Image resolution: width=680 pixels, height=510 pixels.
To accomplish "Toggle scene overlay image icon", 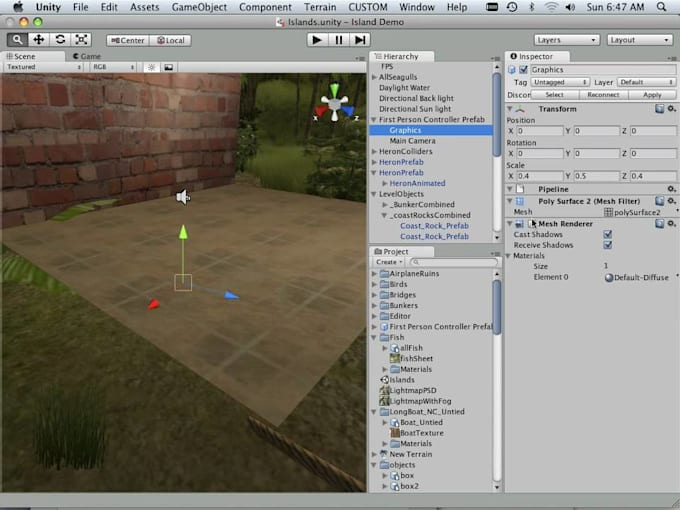I will pos(168,67).
